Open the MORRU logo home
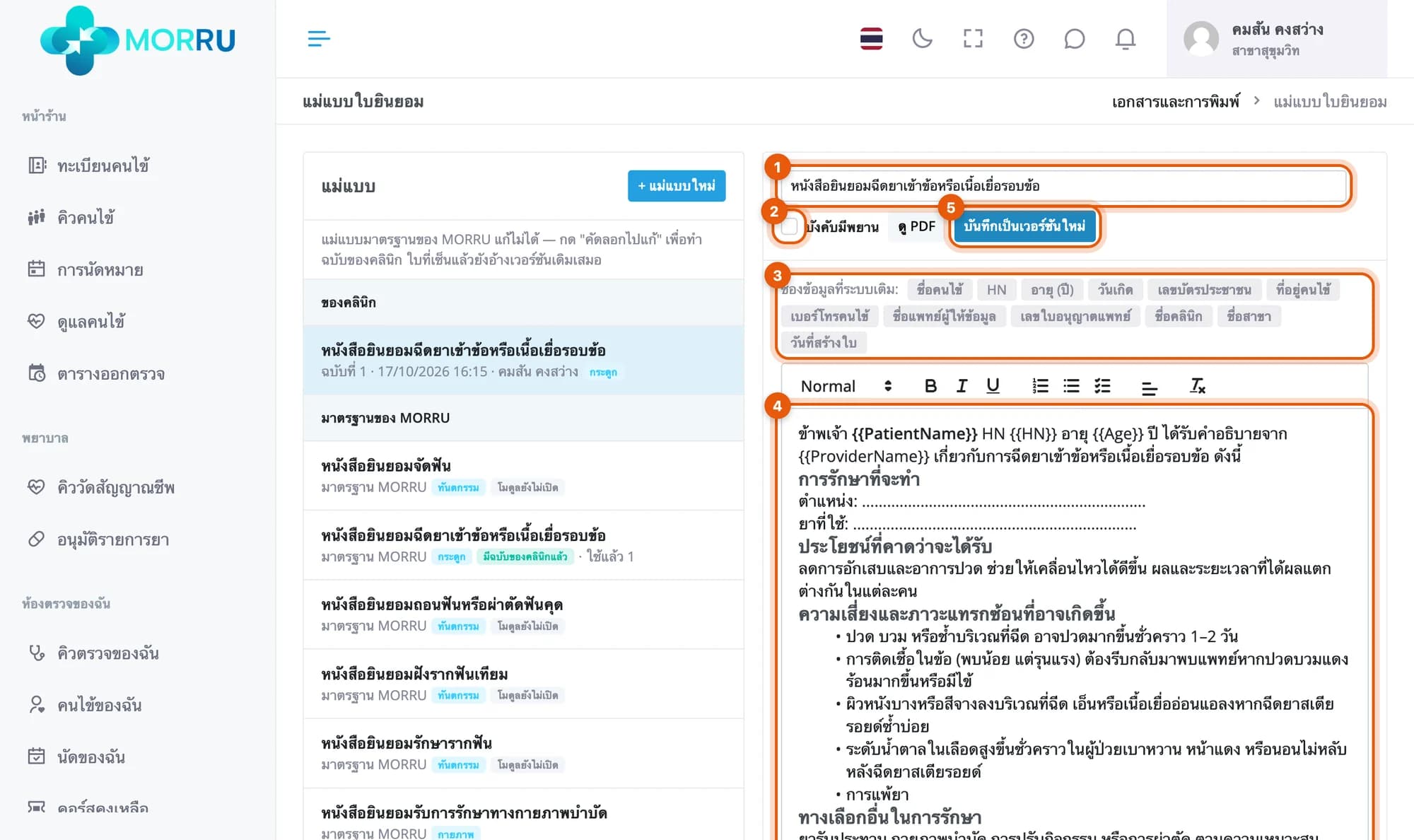This screenshot has width=1414, height=840. point(138,40)
